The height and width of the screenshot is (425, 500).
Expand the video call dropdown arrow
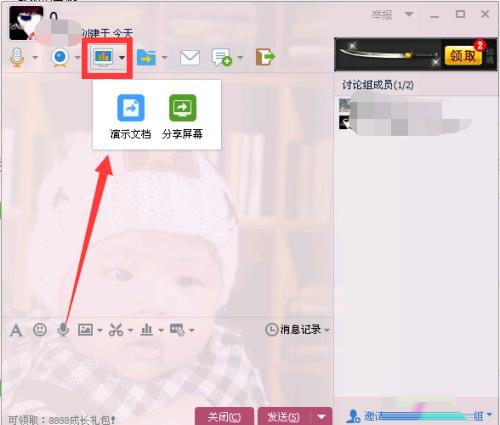point(77,58)
